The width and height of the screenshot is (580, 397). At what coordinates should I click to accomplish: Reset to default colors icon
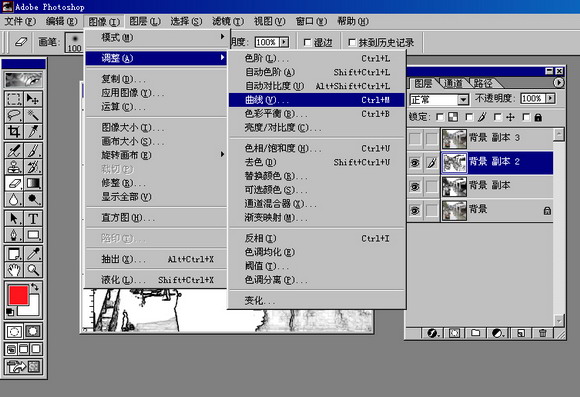coord(10,312)
